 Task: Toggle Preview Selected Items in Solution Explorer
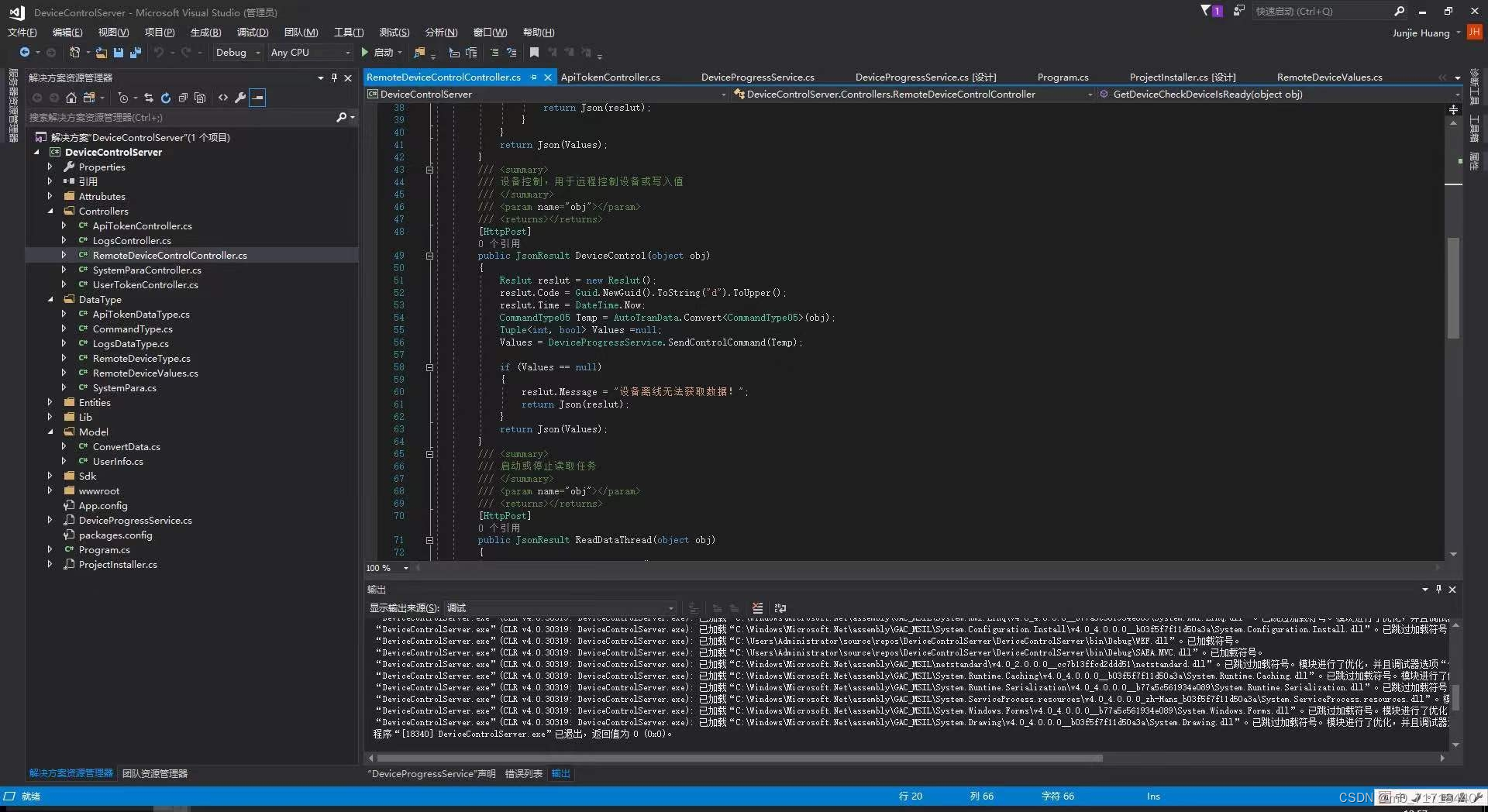257,98
